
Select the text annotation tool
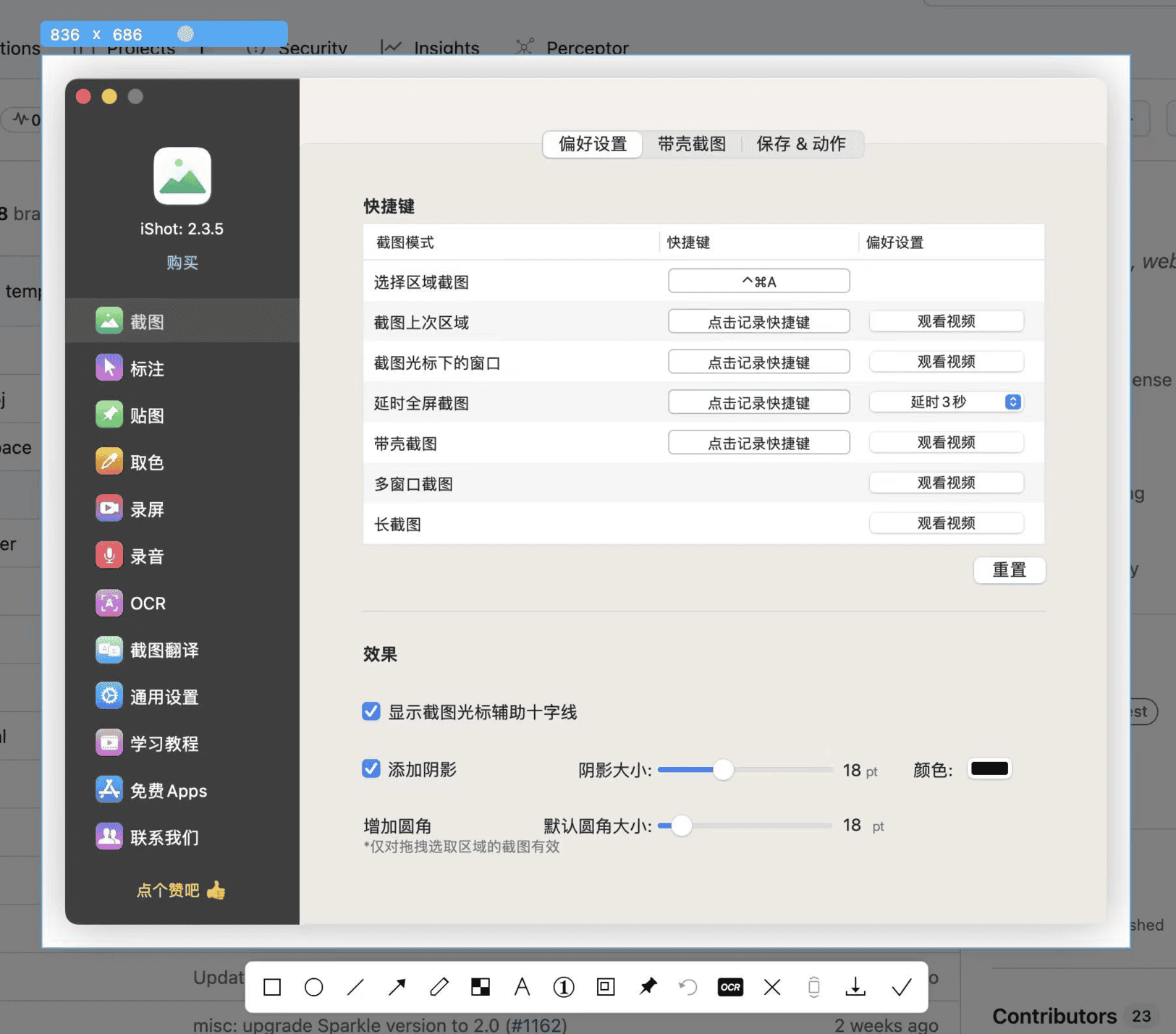pyautogui.click(x=522, y=987)
